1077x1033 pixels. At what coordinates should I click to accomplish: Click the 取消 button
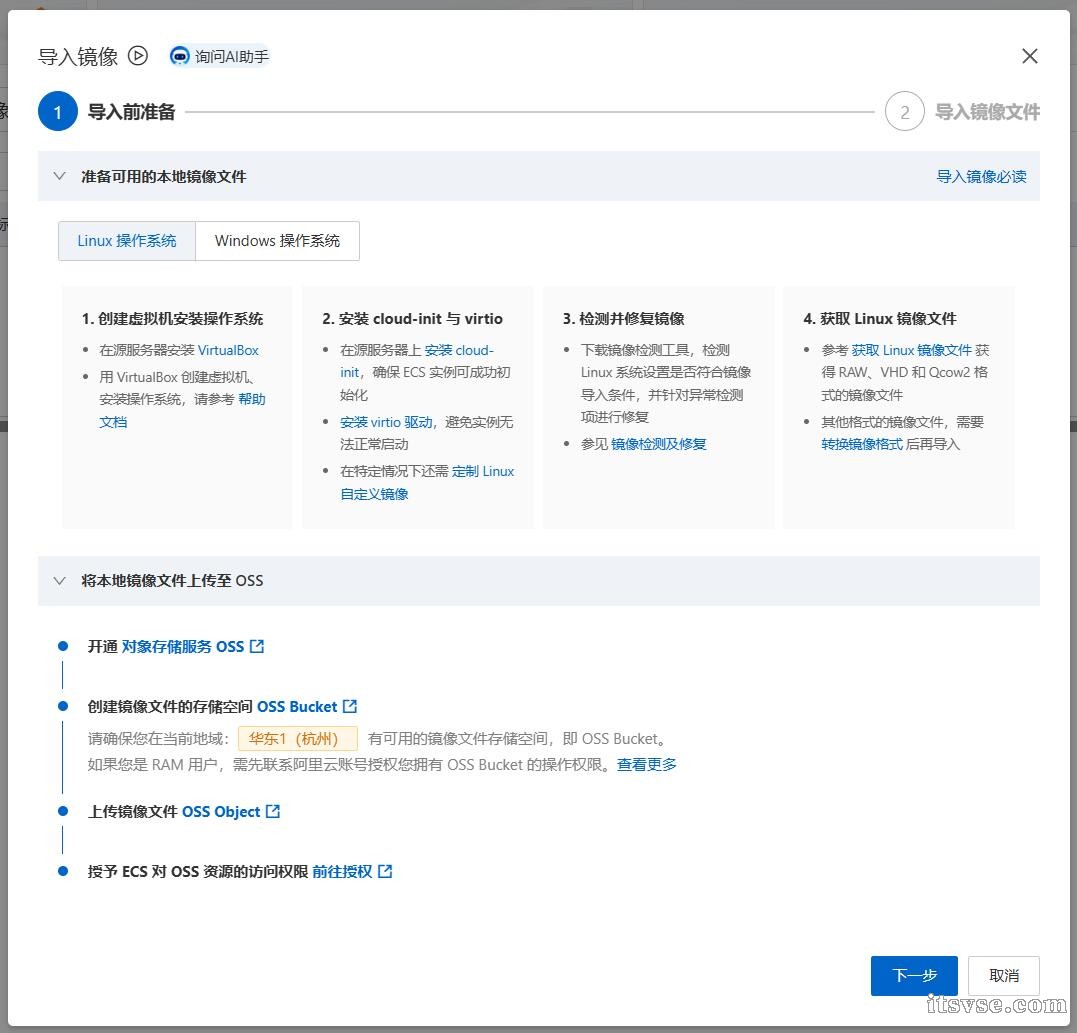[1003, 975]
